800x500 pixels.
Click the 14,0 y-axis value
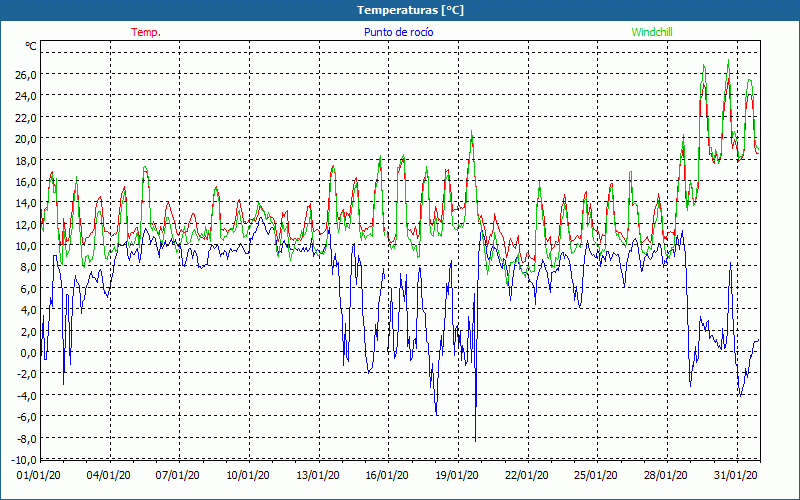(x=26, y=203)
